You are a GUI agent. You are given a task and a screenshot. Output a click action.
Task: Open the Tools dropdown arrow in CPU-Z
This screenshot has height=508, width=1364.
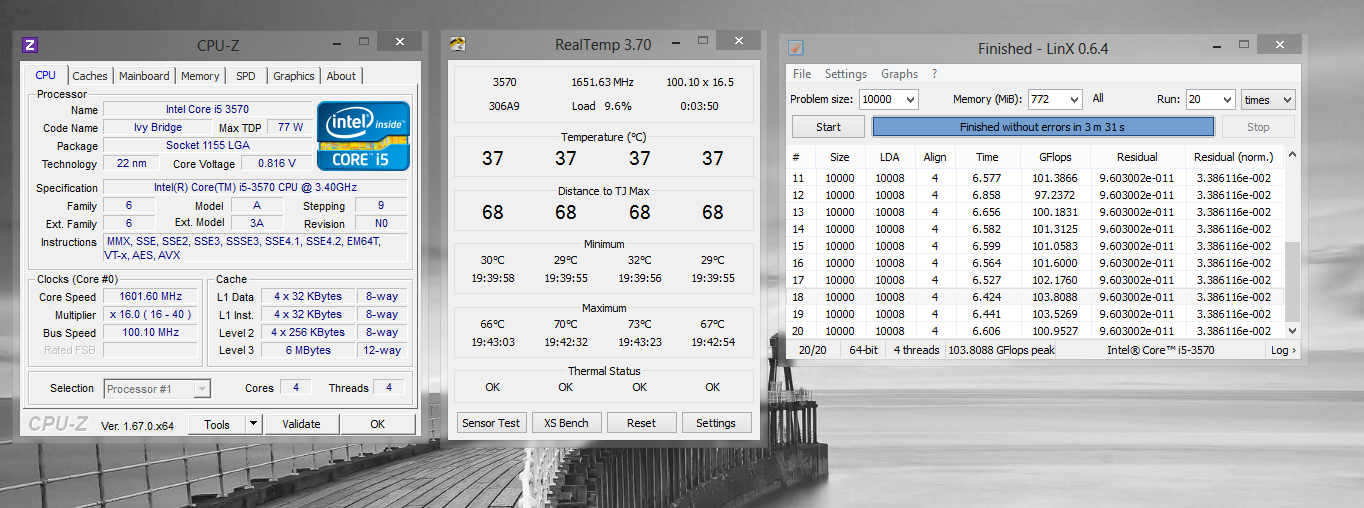[254, 424]
